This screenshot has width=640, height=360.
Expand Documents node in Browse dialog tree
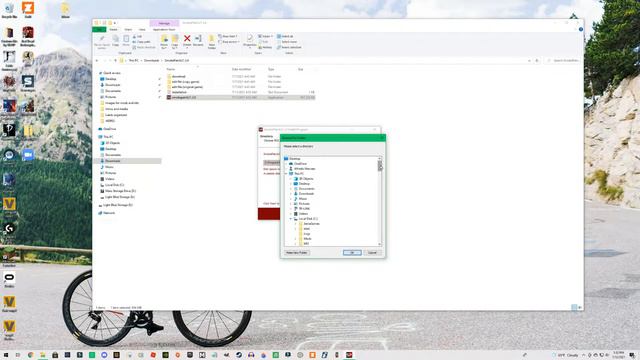(x=291, y=189)
